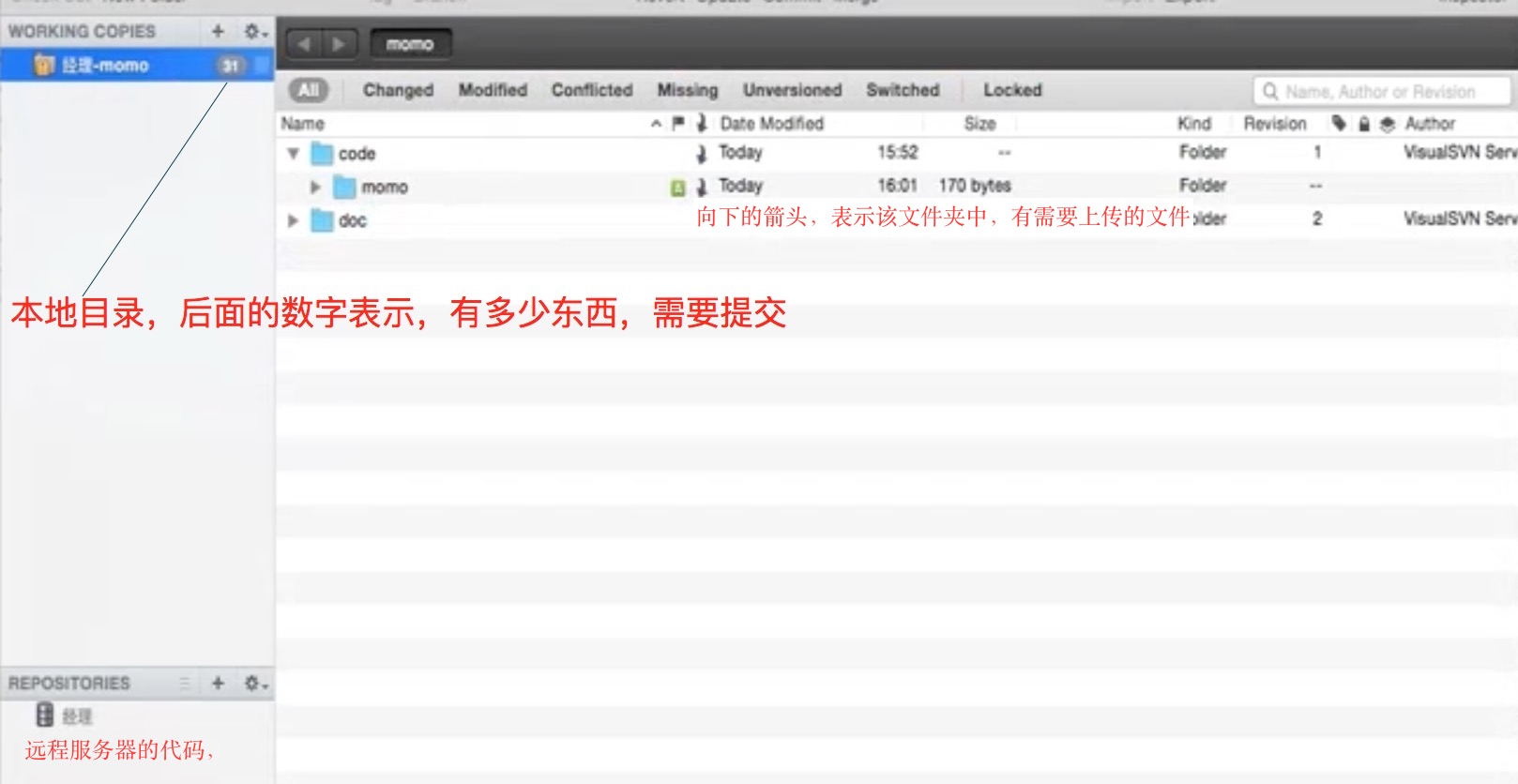The image size is (1518, 784).
Task: Open the Repositories gear menu
Action: click(x=255, y=684)
